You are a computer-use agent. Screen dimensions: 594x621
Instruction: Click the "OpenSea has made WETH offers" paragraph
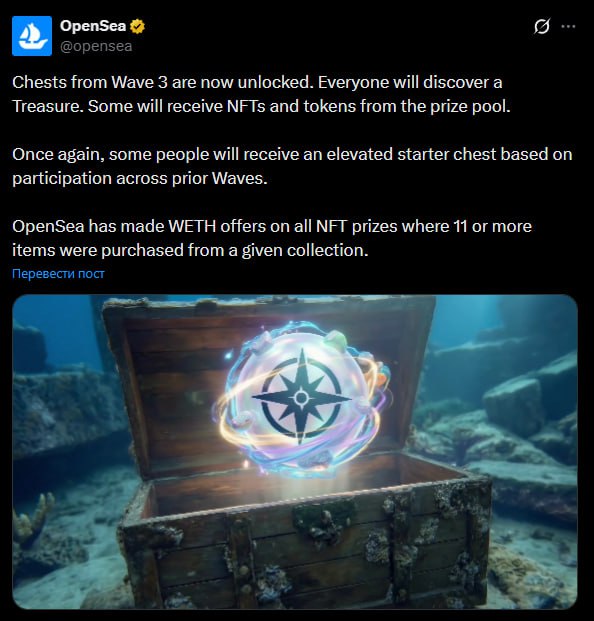click(x=272, y=238)
